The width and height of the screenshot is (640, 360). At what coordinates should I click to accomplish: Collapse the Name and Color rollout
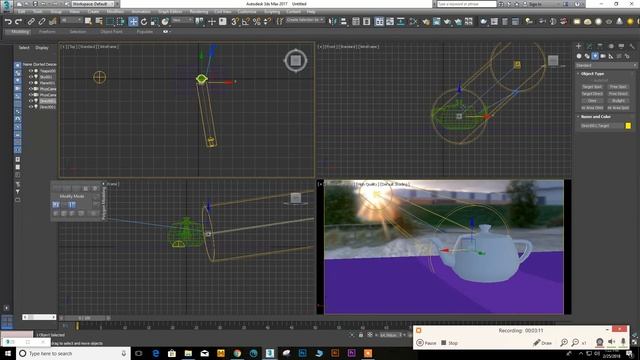(x=595, y=117)
